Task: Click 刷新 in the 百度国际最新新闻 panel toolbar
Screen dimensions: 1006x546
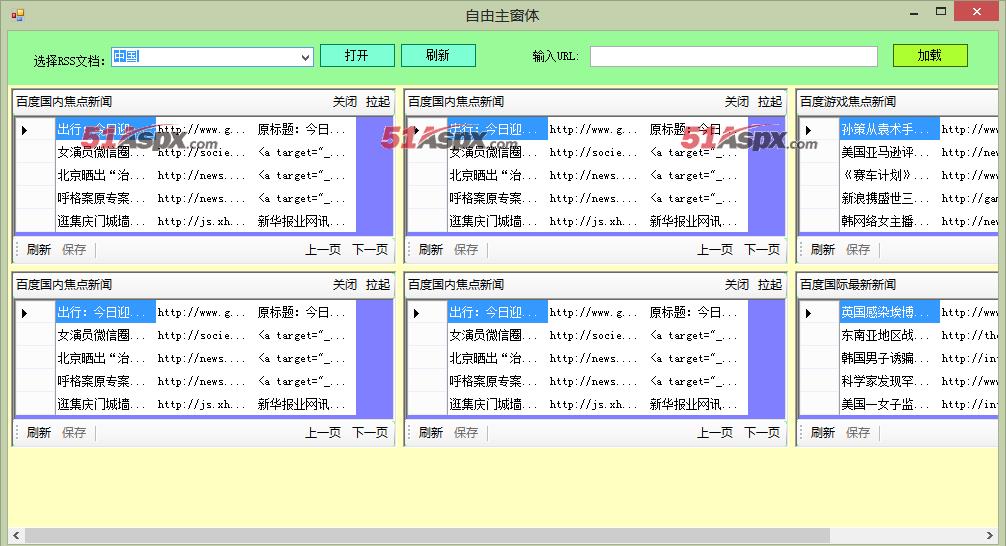Action: 823,432
